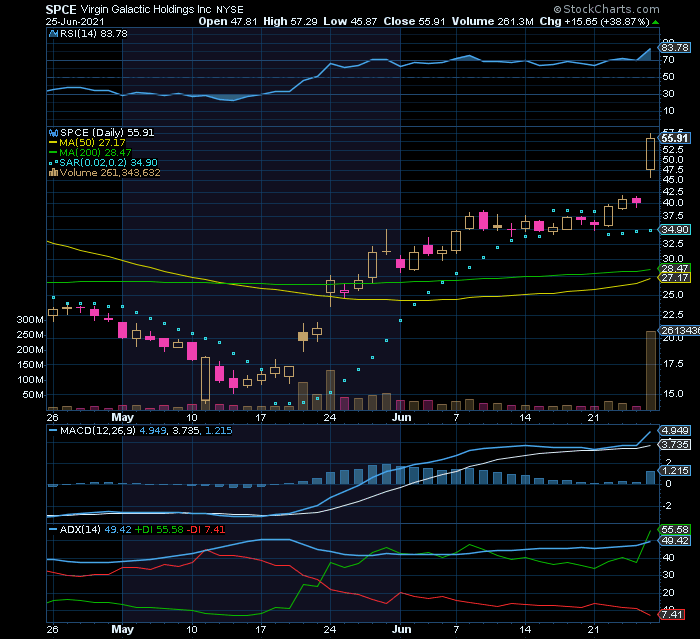This screenshot has height=639, width=700.
Task: Click the 4.949 MACD tag on right axis
Action: [x=675, y=430]
